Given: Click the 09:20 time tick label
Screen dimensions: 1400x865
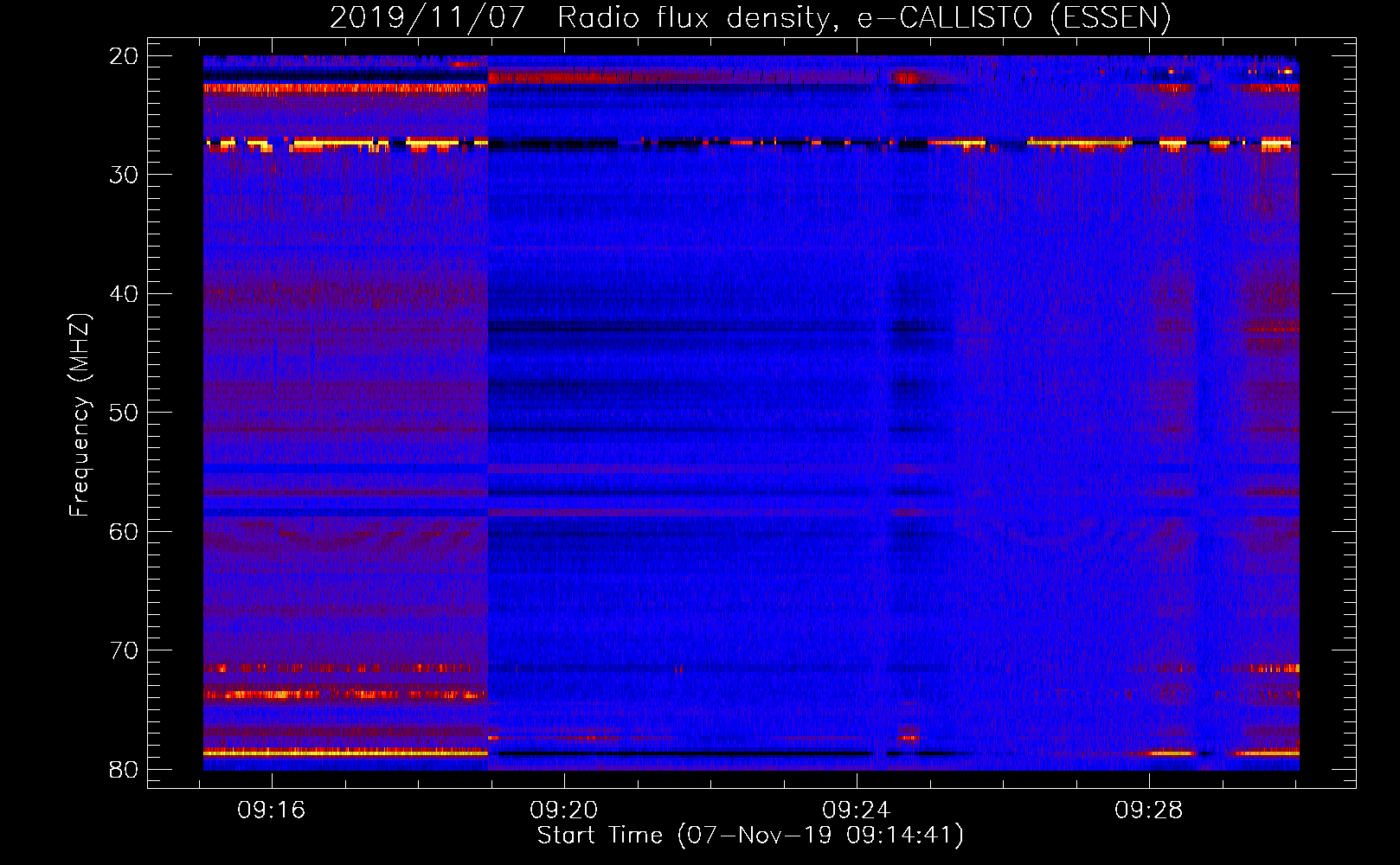Looking at the screenshot, I should 564,811.
